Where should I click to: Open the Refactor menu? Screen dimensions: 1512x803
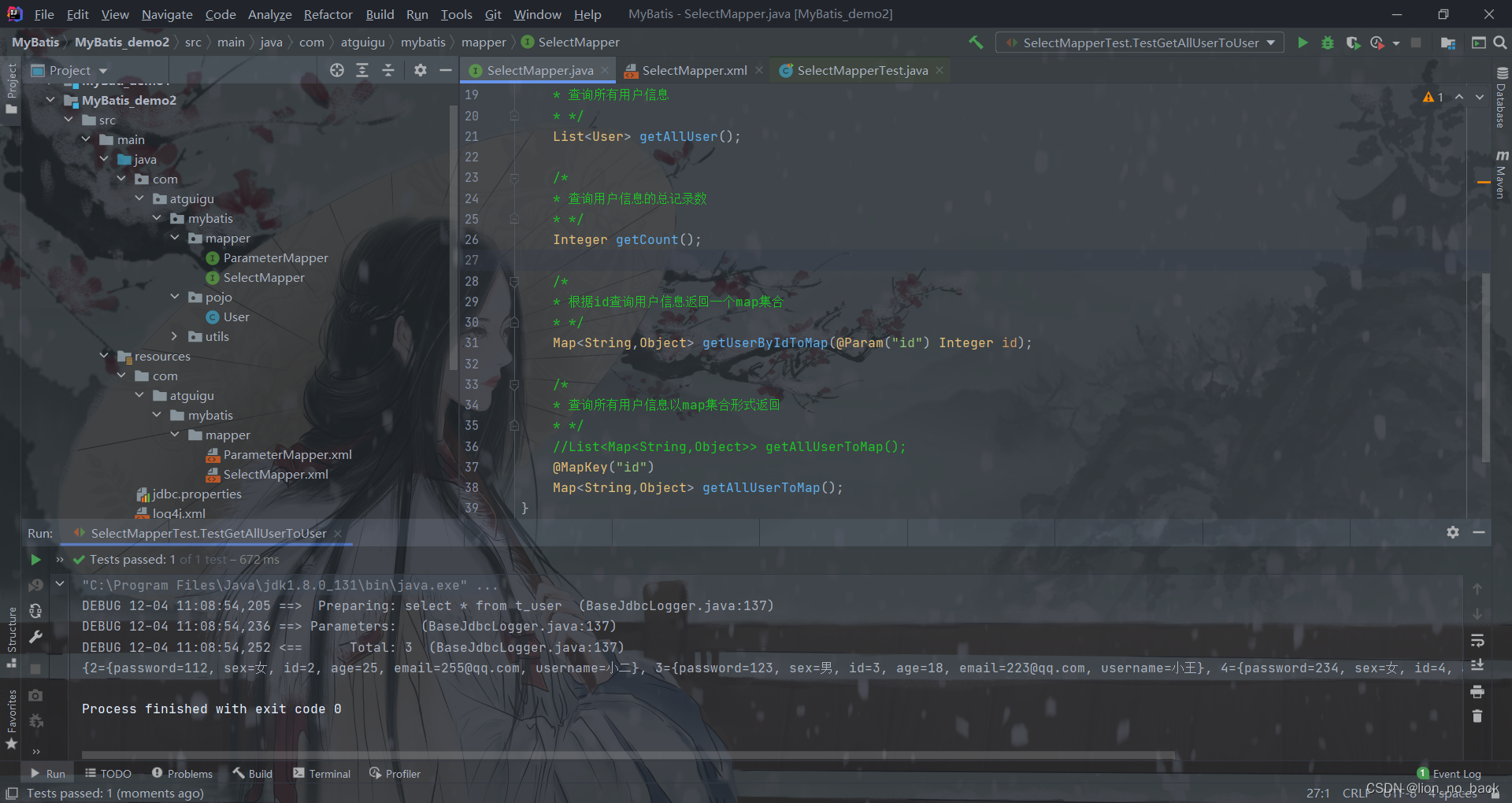pyautogui.click(x=328, y=14)
